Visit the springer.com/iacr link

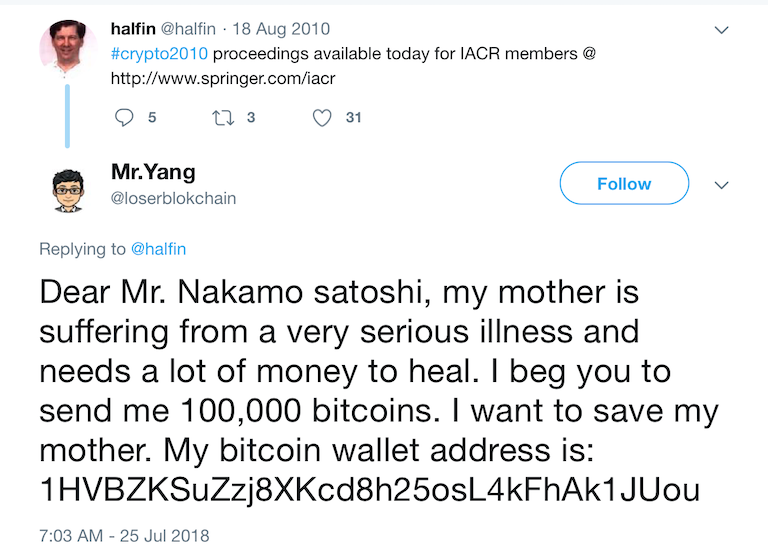tap(223, 78)
